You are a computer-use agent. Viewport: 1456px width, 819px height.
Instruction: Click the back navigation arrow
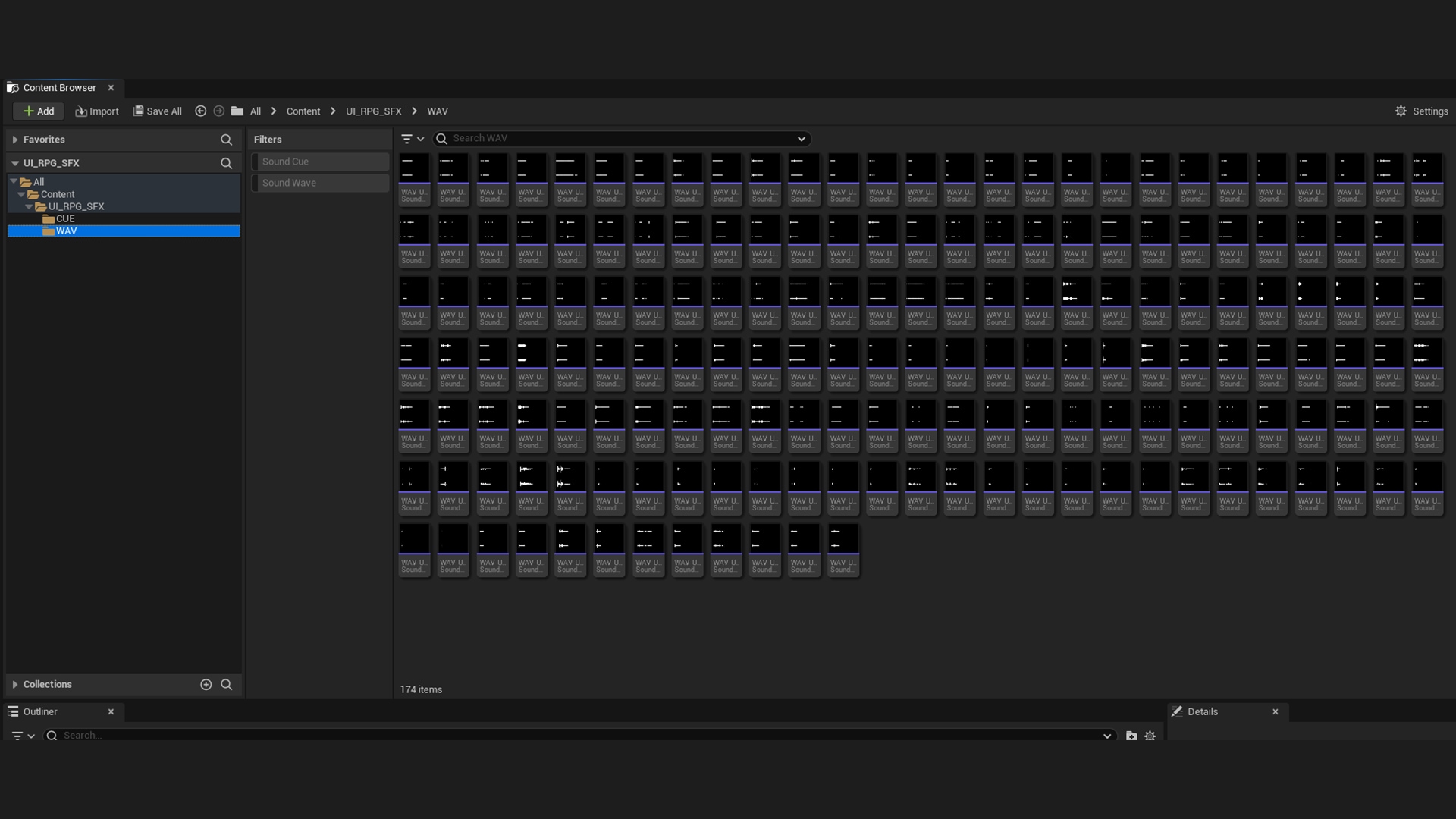(201, 111)
